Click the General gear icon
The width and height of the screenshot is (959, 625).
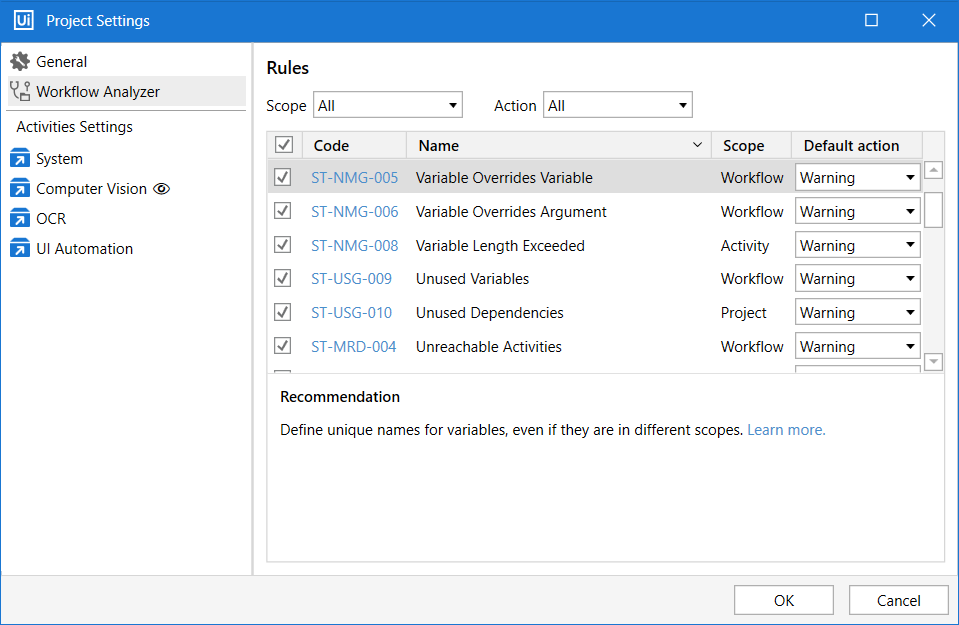[x=20, y=62]
